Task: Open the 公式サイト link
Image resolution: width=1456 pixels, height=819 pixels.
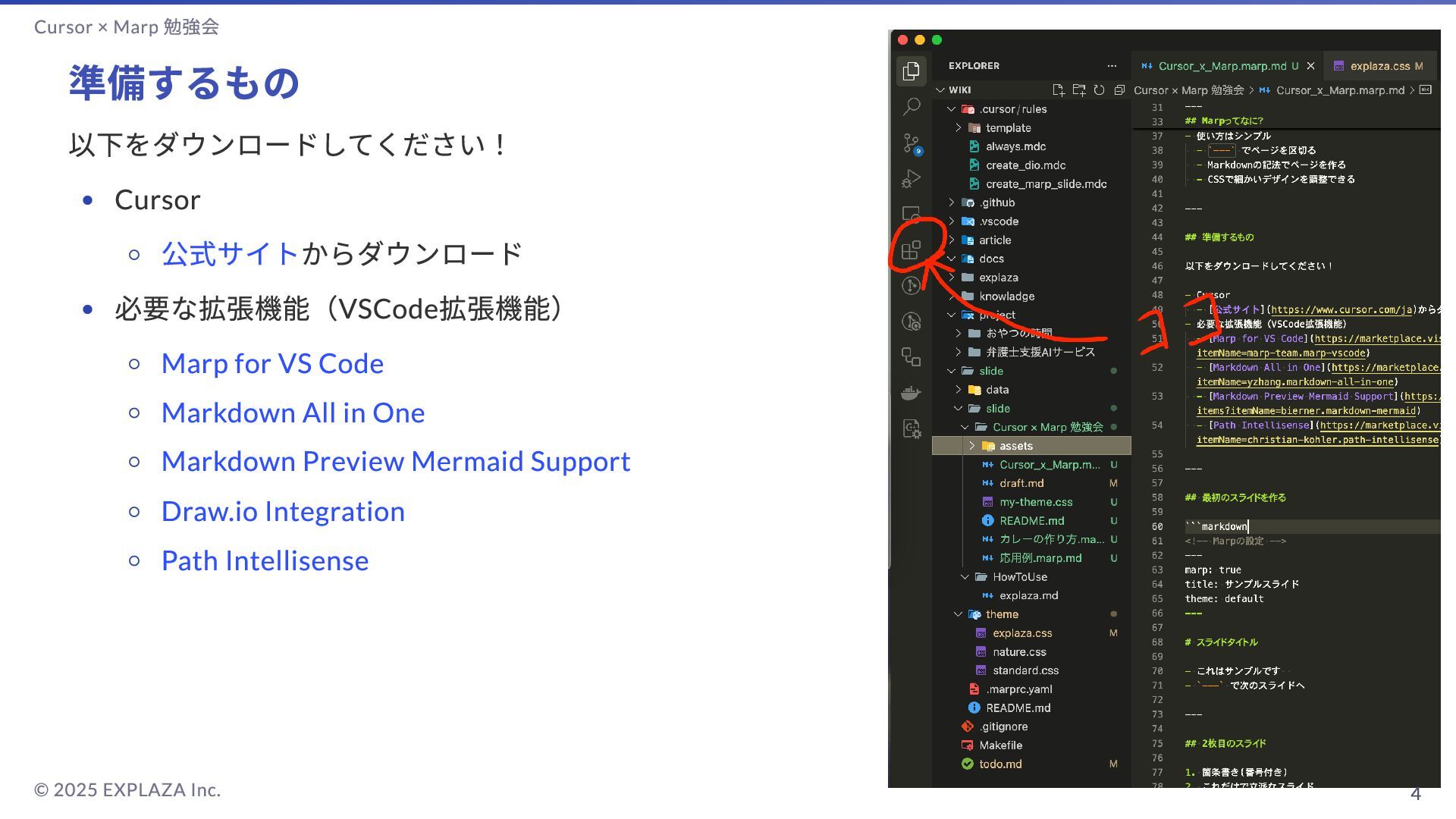Action: click(231, 253)
